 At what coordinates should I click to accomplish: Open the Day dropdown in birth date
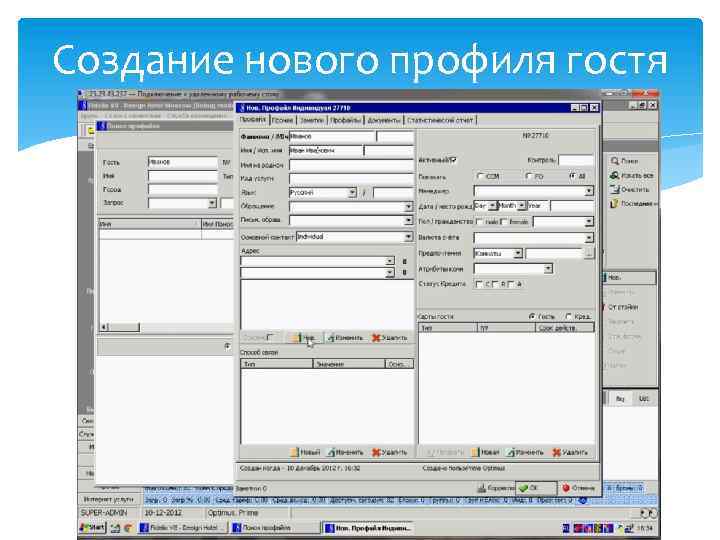(492, 206)
